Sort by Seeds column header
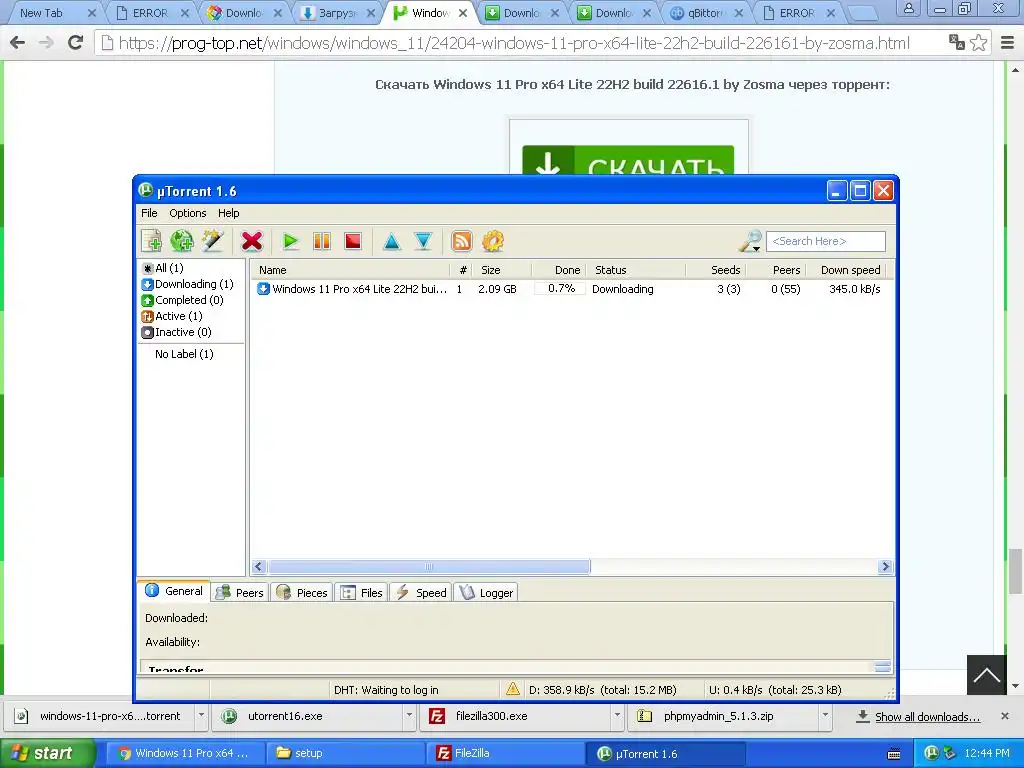 (716, 270)
